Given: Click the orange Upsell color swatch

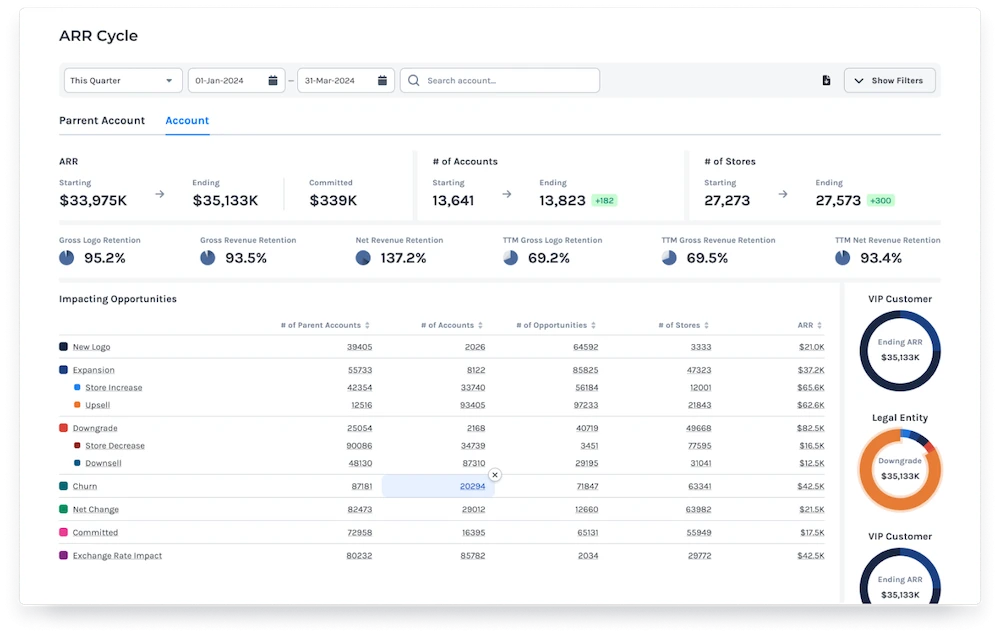Looking at the screenshot, I should [77, 406].
